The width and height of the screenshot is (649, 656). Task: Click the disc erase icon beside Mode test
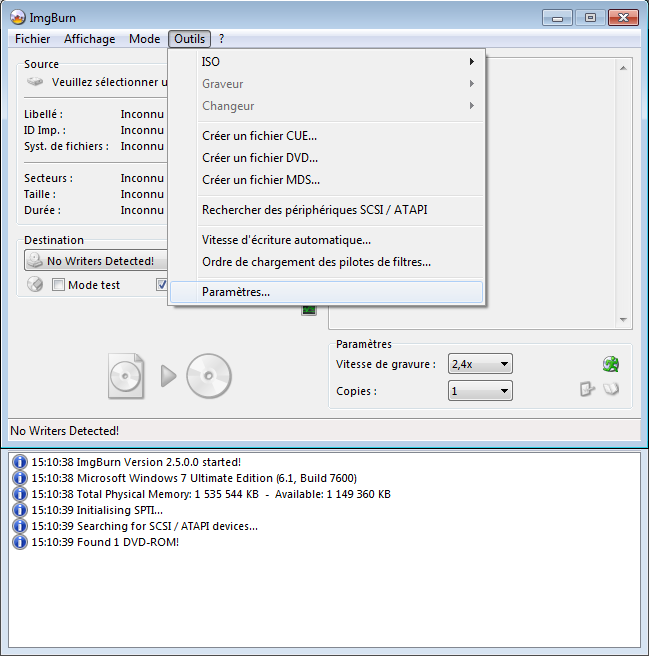point(35,284)
